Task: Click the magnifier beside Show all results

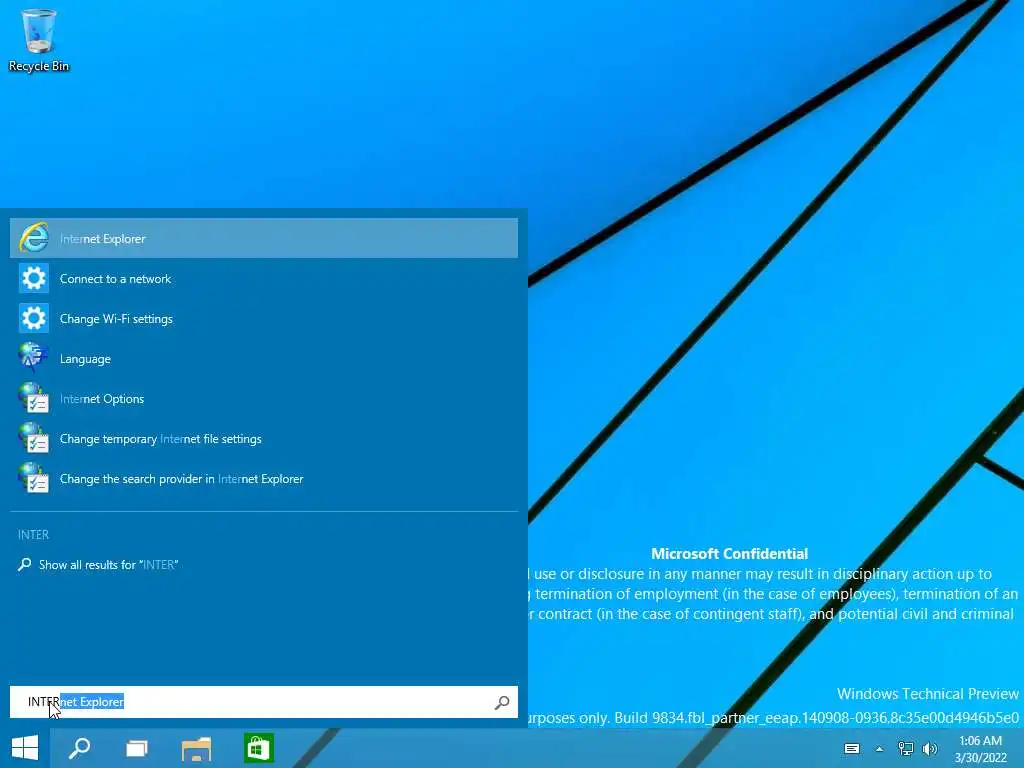Action: [24, 564]
